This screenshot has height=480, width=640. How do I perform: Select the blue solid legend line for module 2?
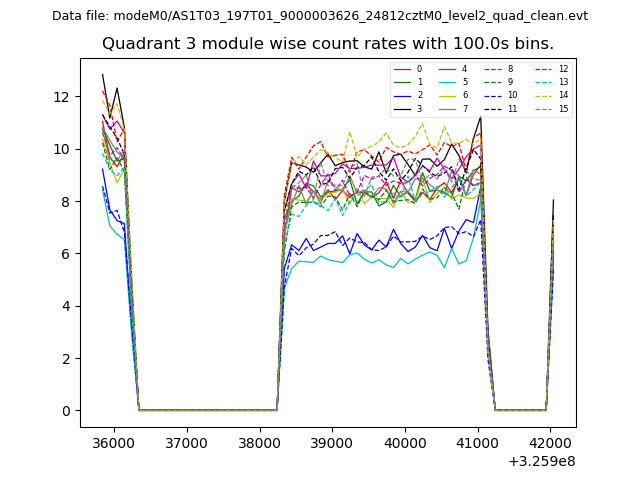(x=402, y=95)
